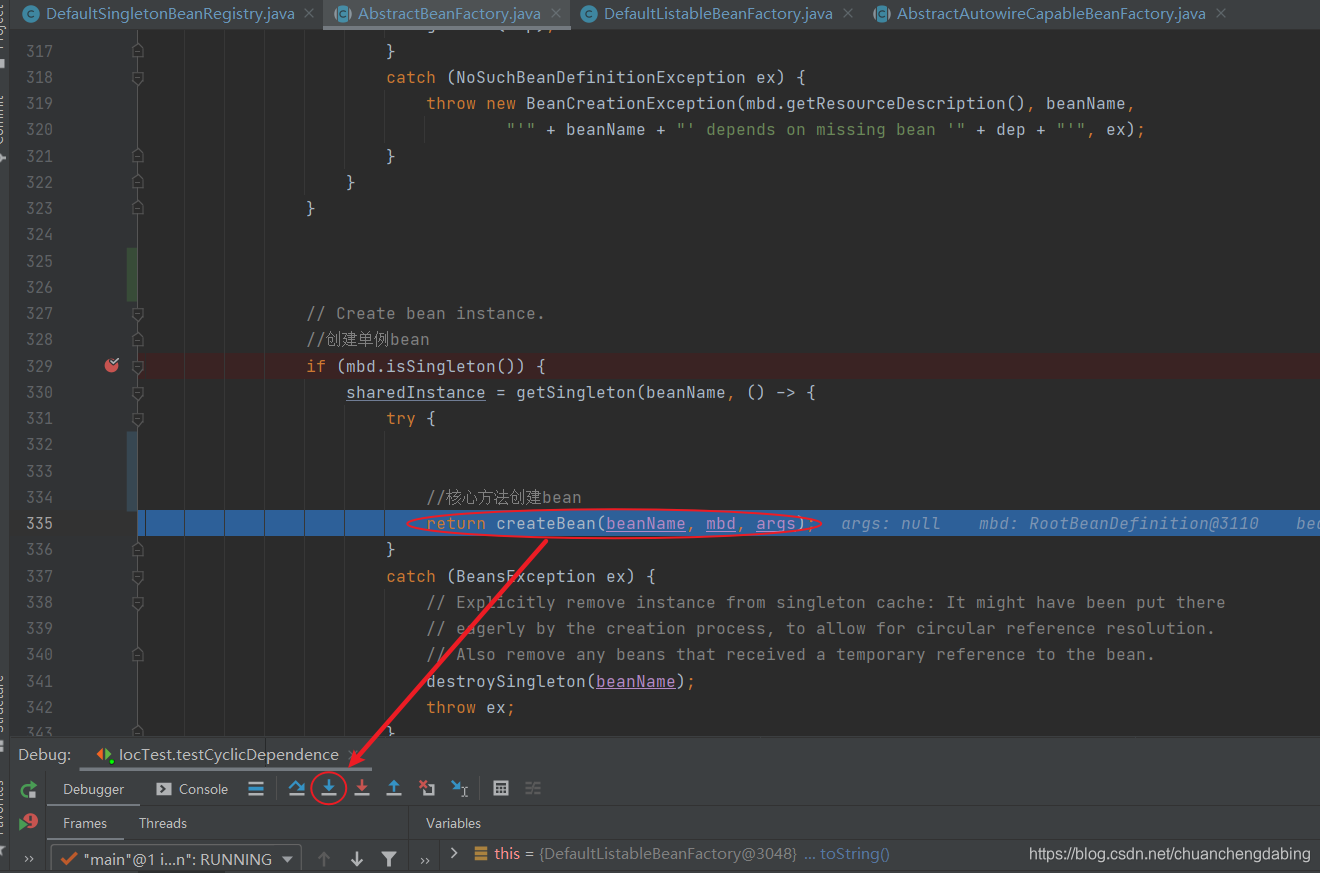Open the "main"@1 RUNNING thread dropdown
Viewport: 1320px width, 873px height.
click(175, 858)
